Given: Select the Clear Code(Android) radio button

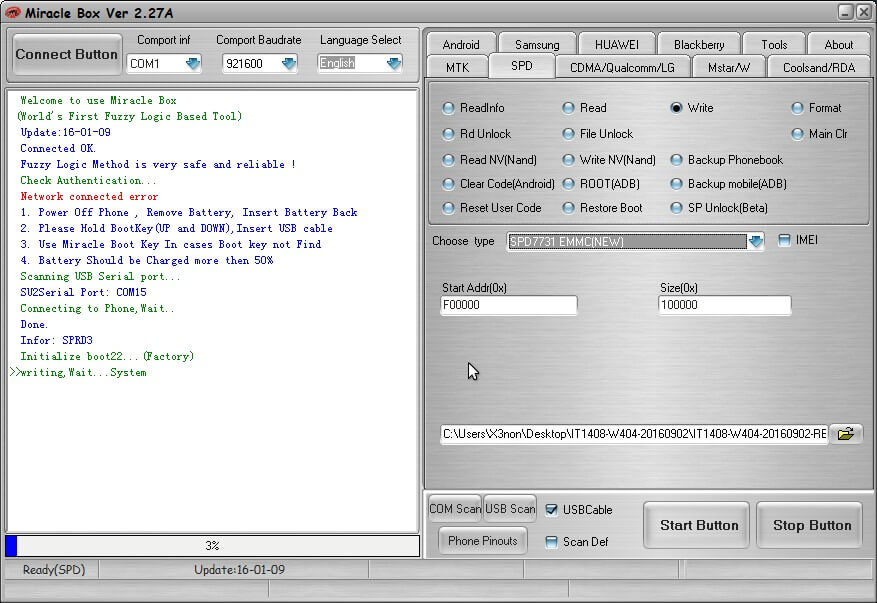Looking at the screenshot, I should click(x=448, y=184).
